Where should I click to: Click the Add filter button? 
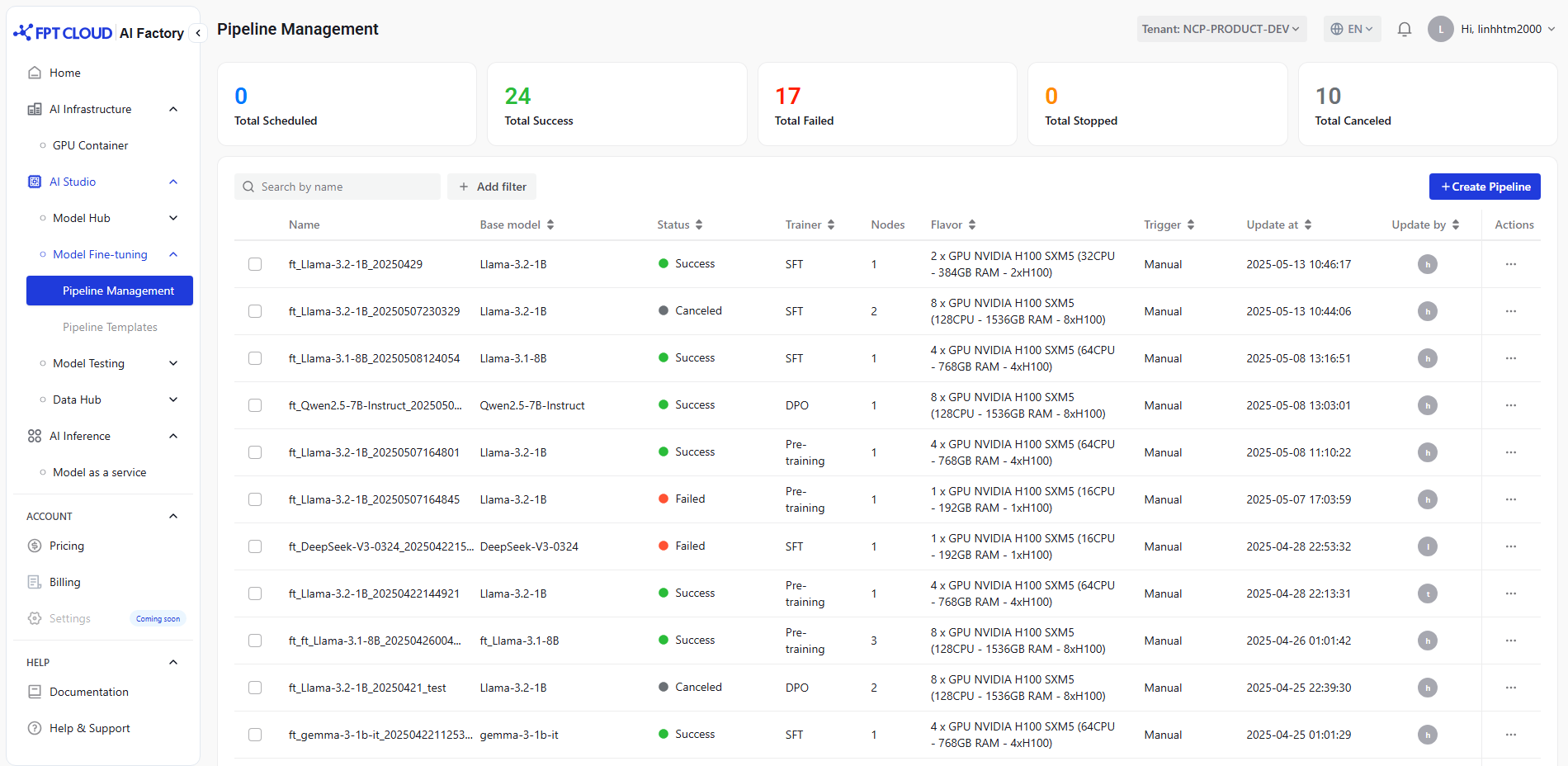coord(492,187)
